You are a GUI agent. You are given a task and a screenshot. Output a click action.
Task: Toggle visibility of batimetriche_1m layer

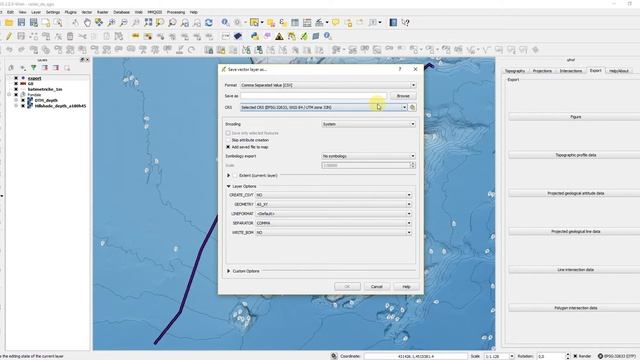pos(16,89)
